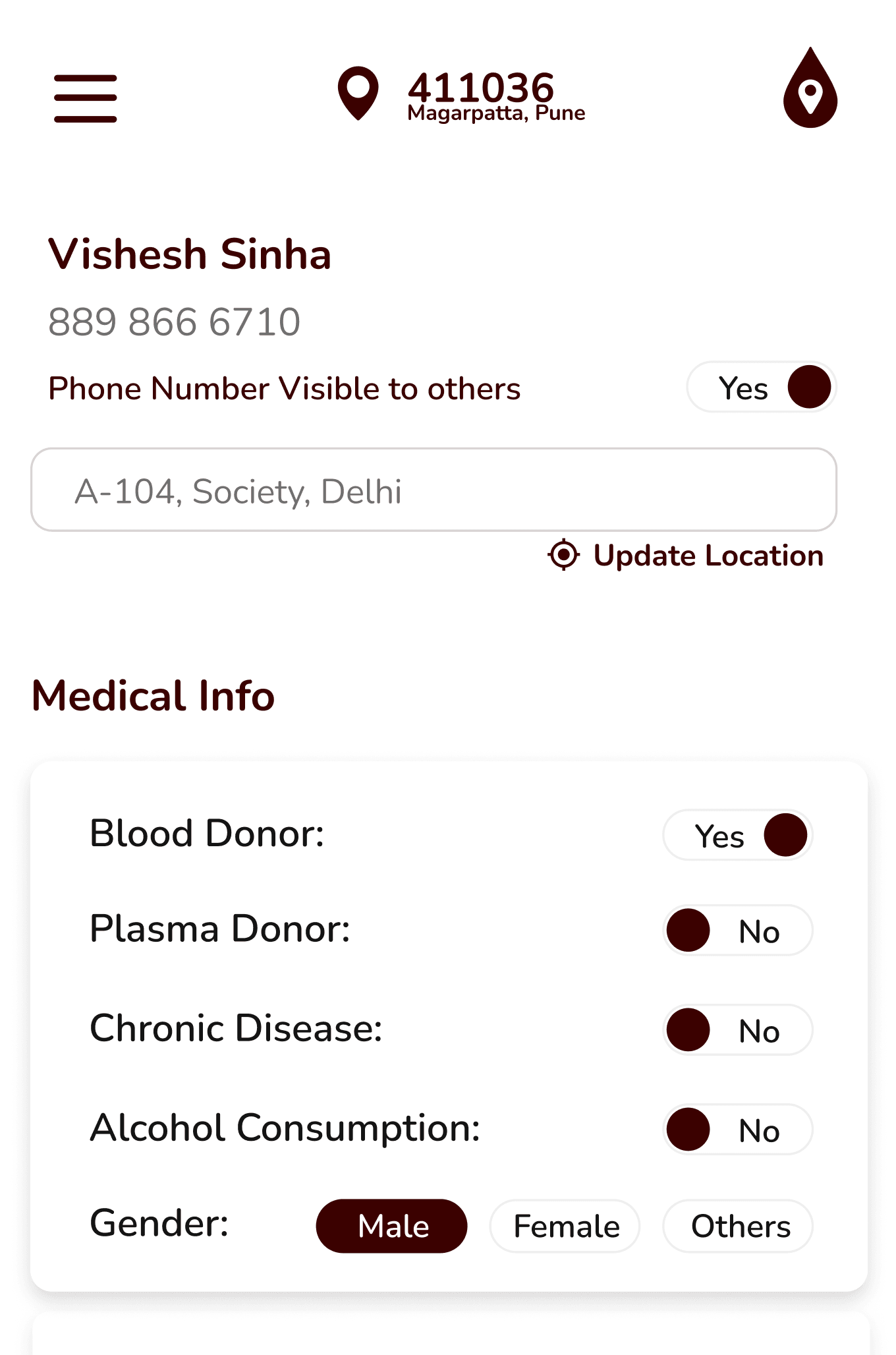
Task: Tap the Medical Info heading
Action: point(154,696)
